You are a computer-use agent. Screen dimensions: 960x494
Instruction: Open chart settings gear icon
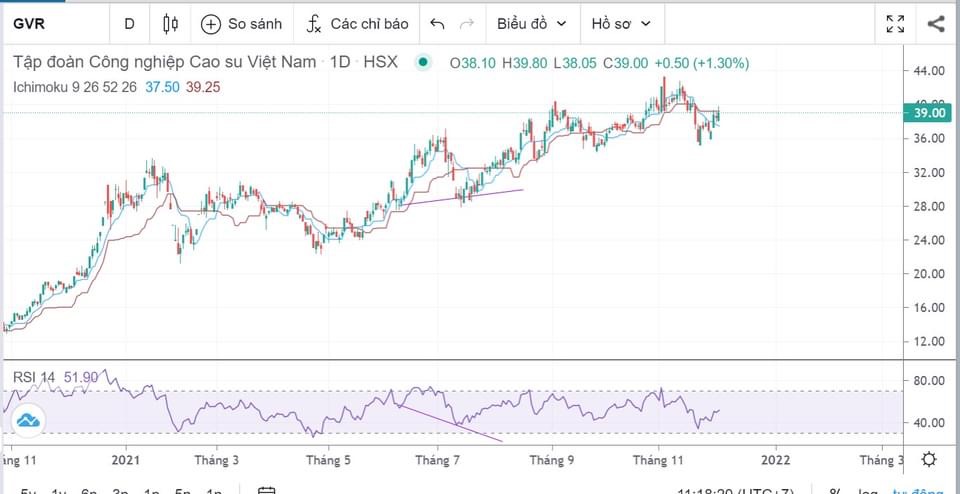coord(929,459)
